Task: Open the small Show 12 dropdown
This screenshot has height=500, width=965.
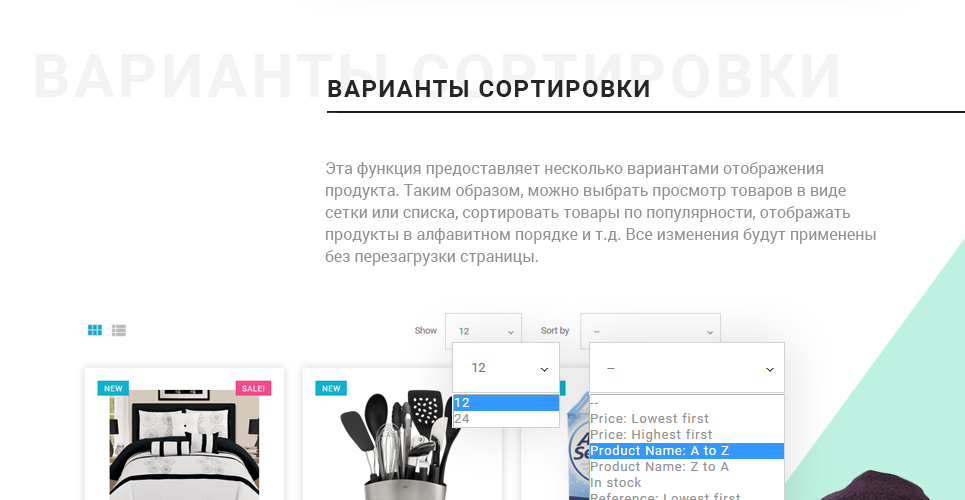Action: tap(483, 330)
